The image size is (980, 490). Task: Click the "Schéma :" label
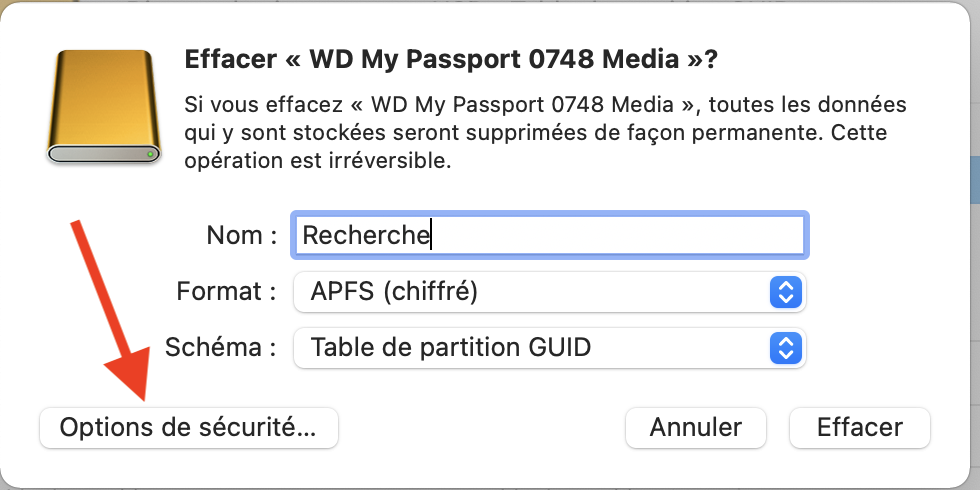[220, 348]
